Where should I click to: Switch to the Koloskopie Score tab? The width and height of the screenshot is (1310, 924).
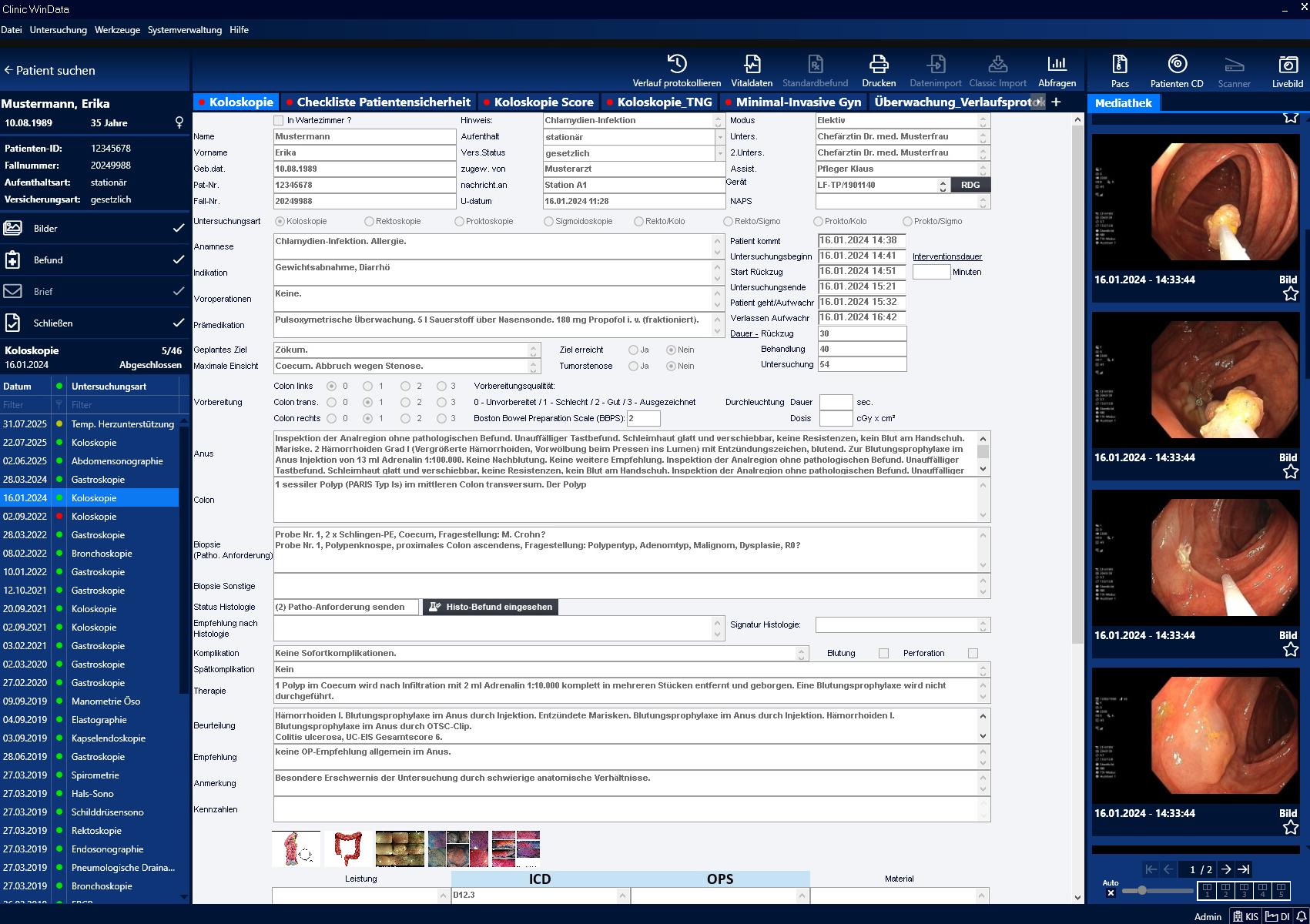(x=543, y=102)
